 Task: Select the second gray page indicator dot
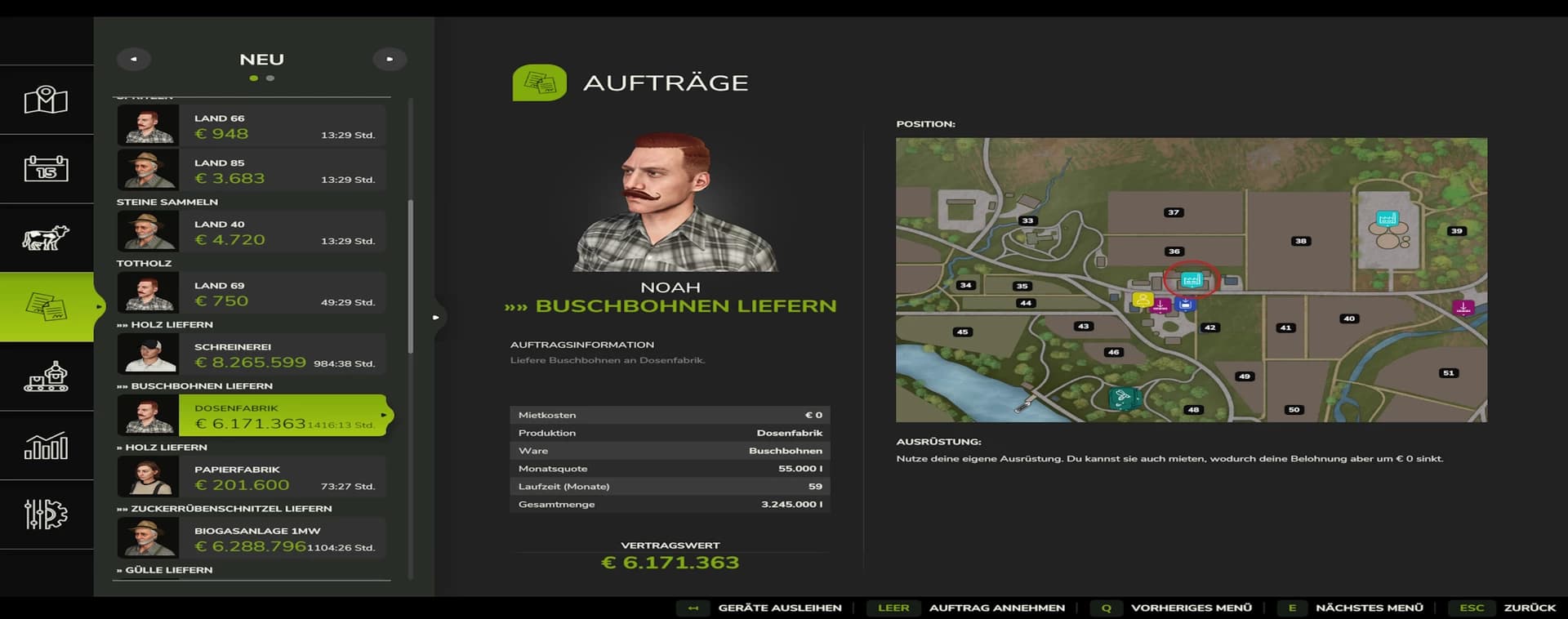click(x=270, y=78)
